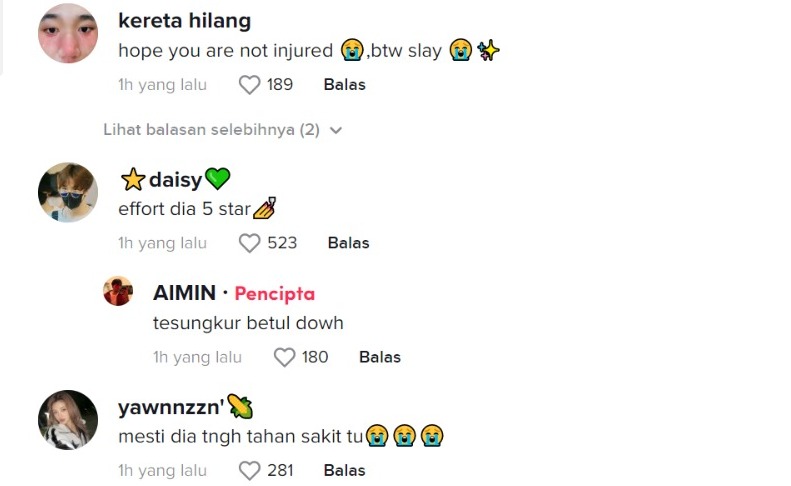Expand 'Lihat balasan selebihnya (2)' replies
Viewport: 791px width, 486px height.
tap(211, 130)
